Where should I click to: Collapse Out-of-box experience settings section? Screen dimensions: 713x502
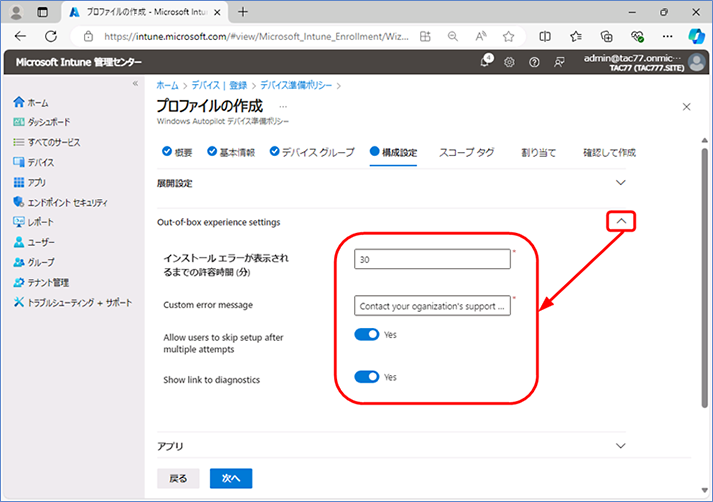621,221
